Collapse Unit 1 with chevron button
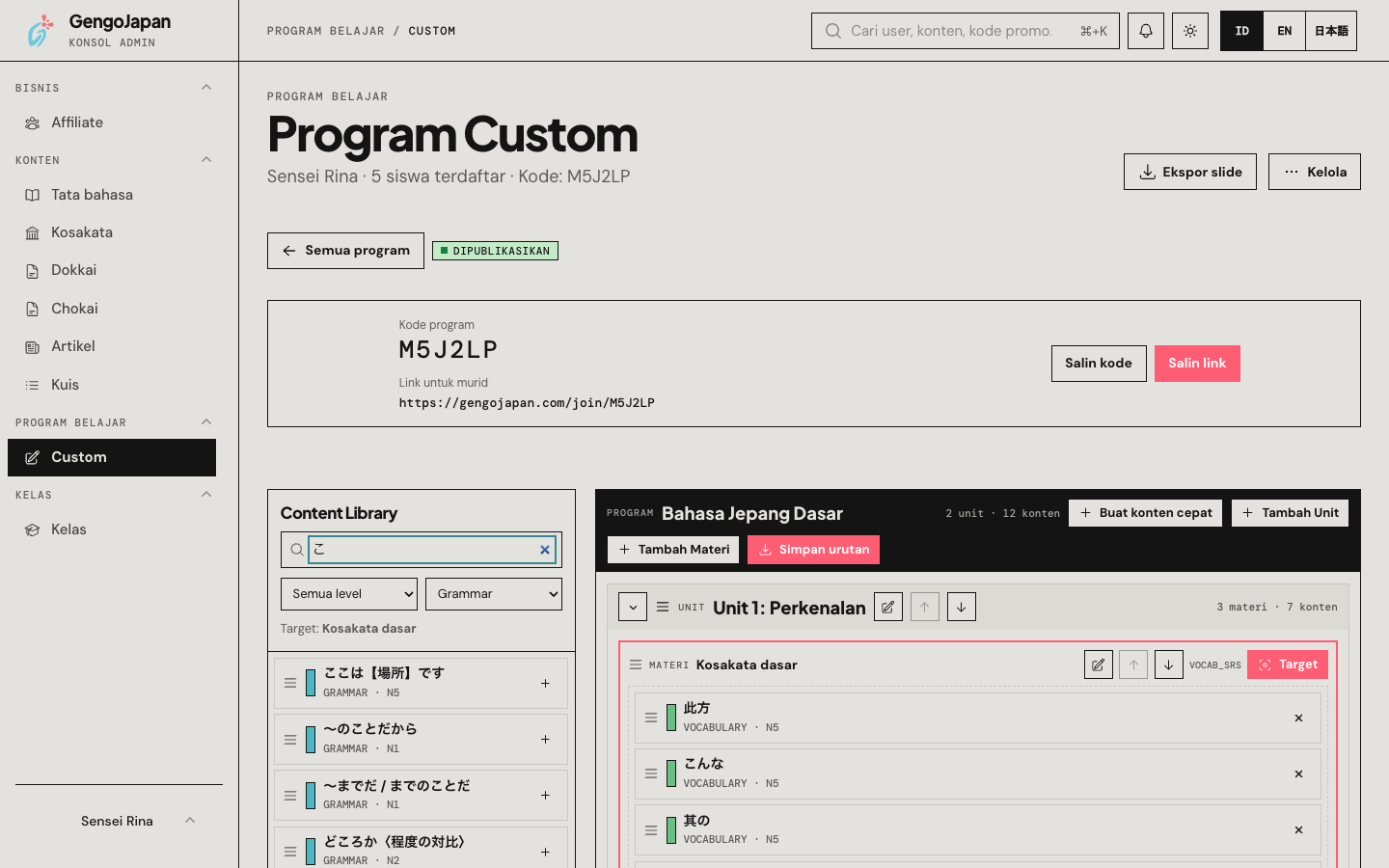Viewport: 1389px width, 868px height. (x=633, y=607)
